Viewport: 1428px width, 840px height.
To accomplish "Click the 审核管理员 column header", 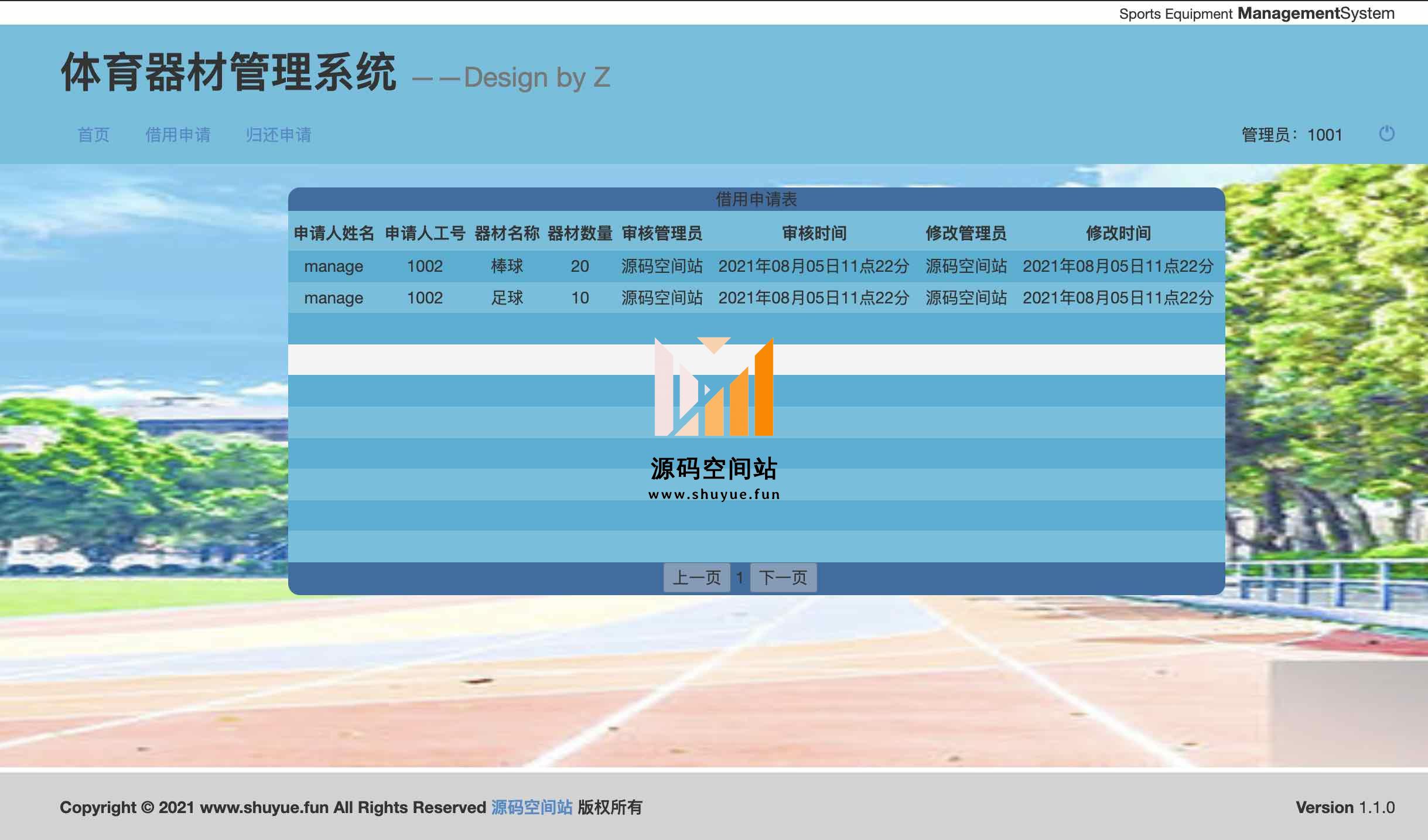I will (662, 233).
